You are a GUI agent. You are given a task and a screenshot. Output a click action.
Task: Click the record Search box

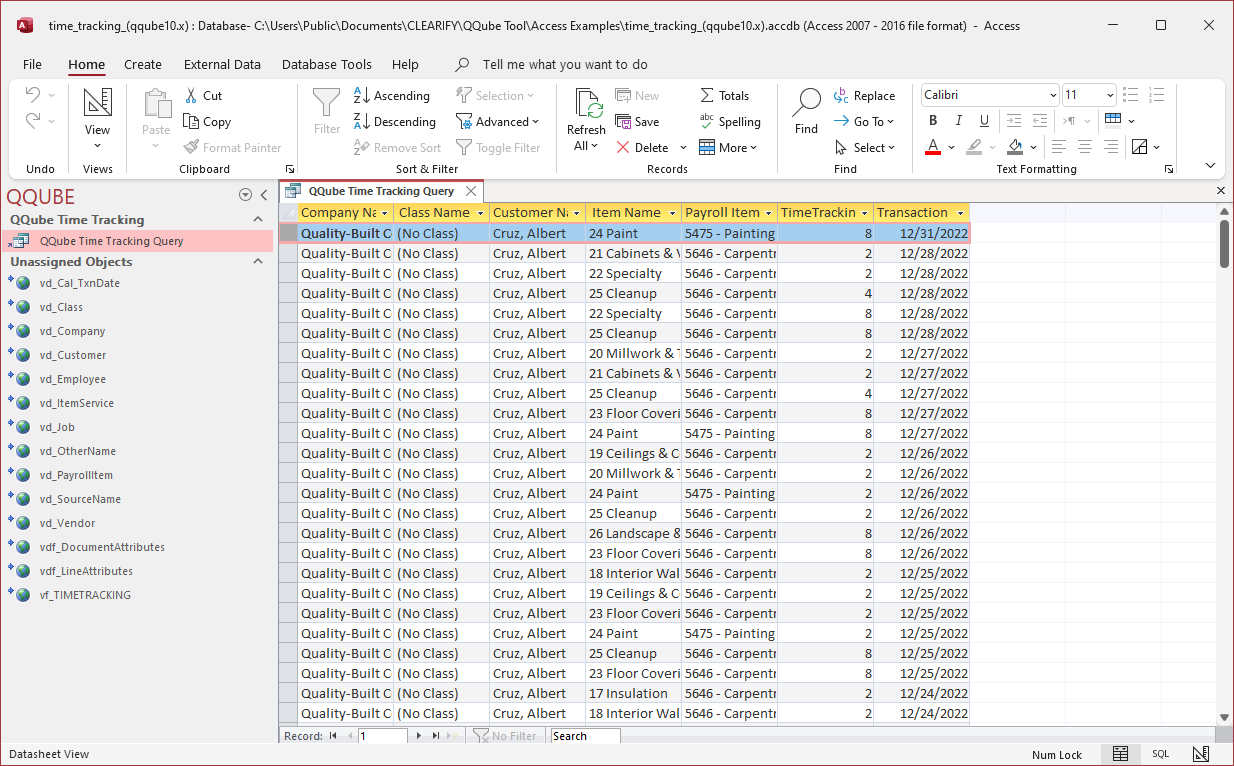[x=585, y=736]
